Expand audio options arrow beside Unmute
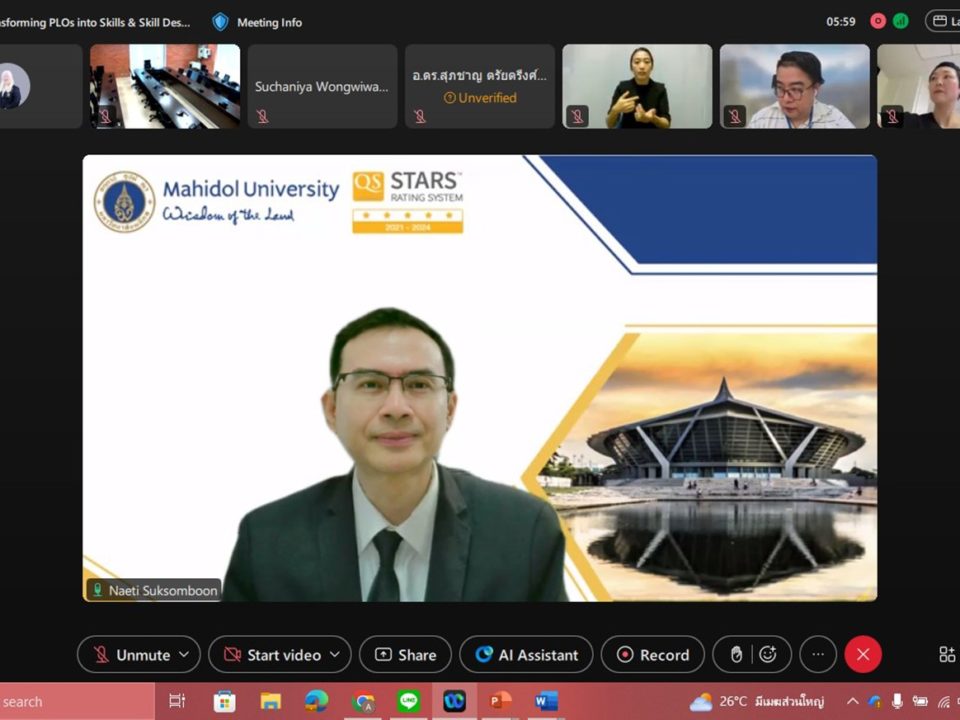 point(183,655)
